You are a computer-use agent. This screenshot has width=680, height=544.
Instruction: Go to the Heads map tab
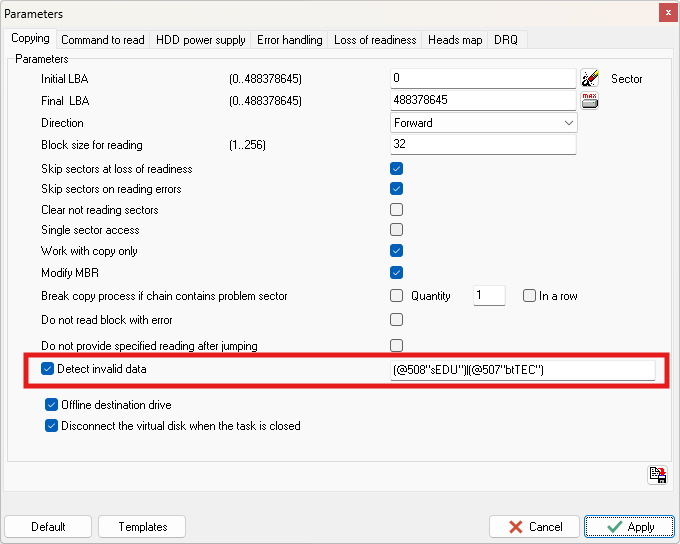click(455, 40)
